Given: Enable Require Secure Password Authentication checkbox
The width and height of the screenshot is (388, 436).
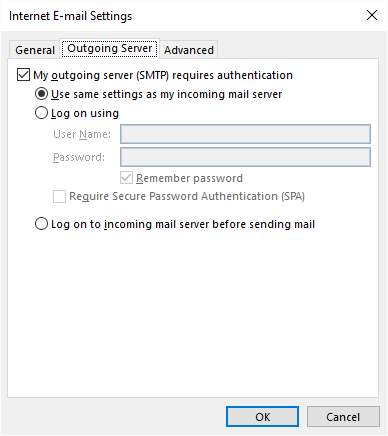Looking at the screenshot, I should pos(59,196).
